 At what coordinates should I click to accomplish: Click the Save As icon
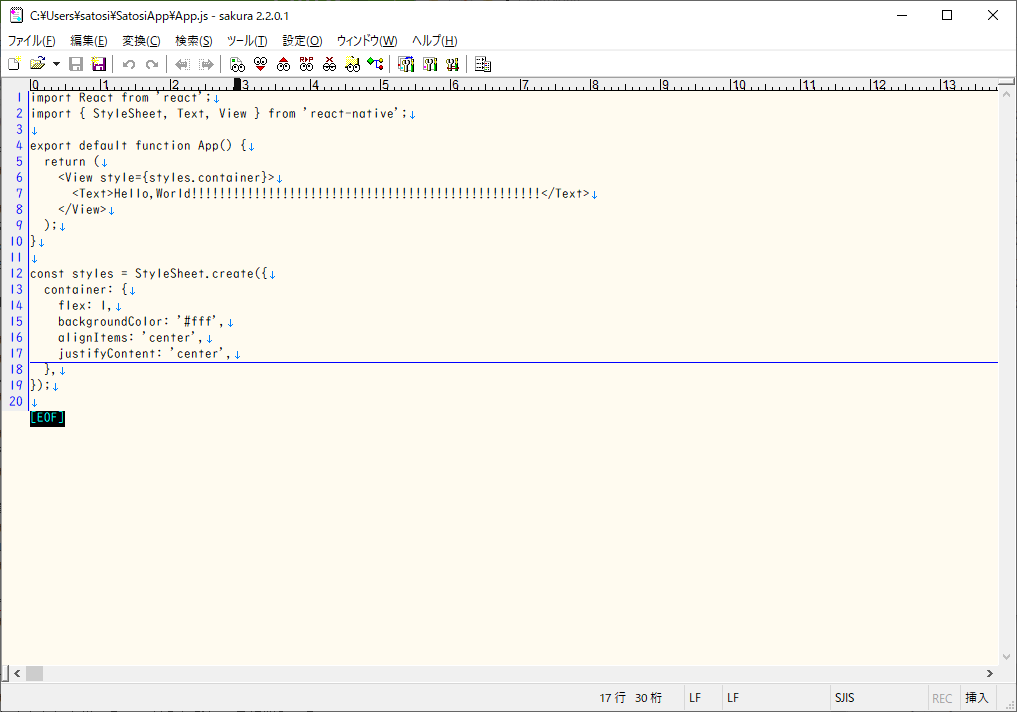[x=99, y=64]
